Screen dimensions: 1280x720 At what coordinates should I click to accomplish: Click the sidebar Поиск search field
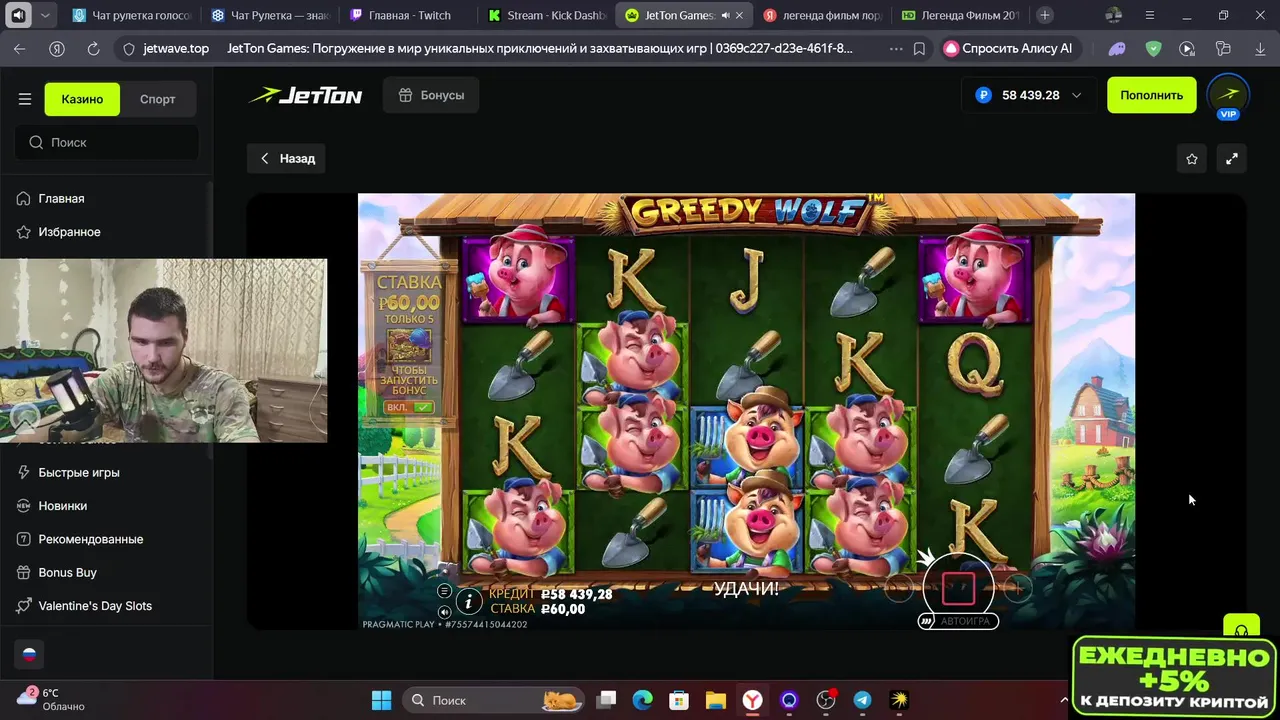click(x=106, y=142)
